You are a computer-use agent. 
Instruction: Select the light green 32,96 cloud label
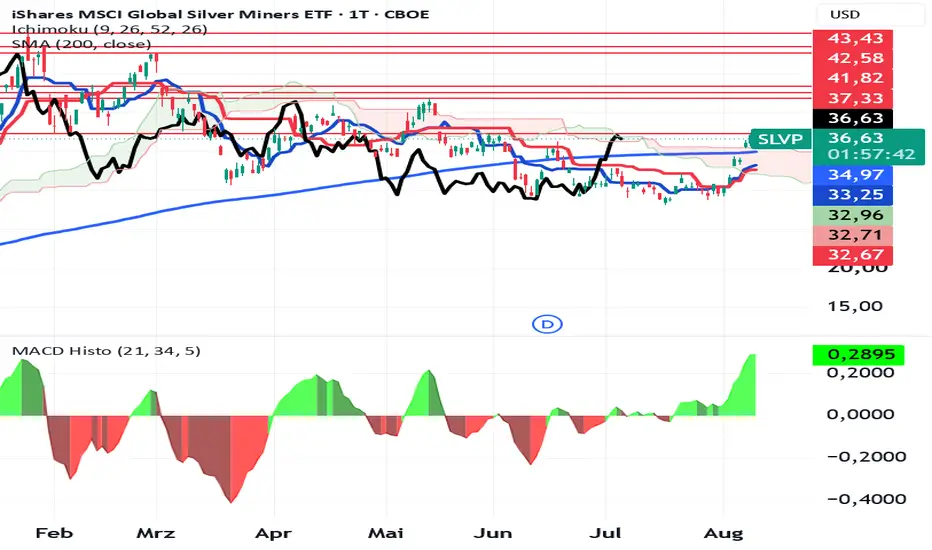pyautogui.click(x=852, y=215)
